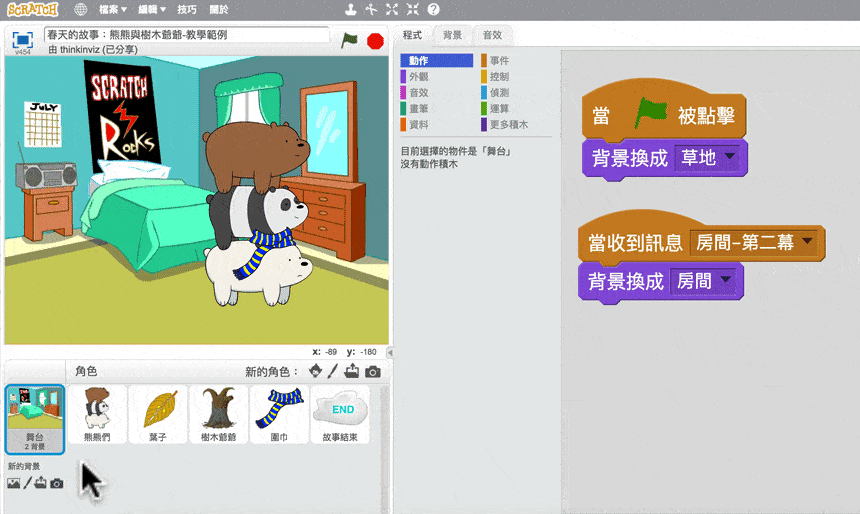Select the 動作 block category

437,60
